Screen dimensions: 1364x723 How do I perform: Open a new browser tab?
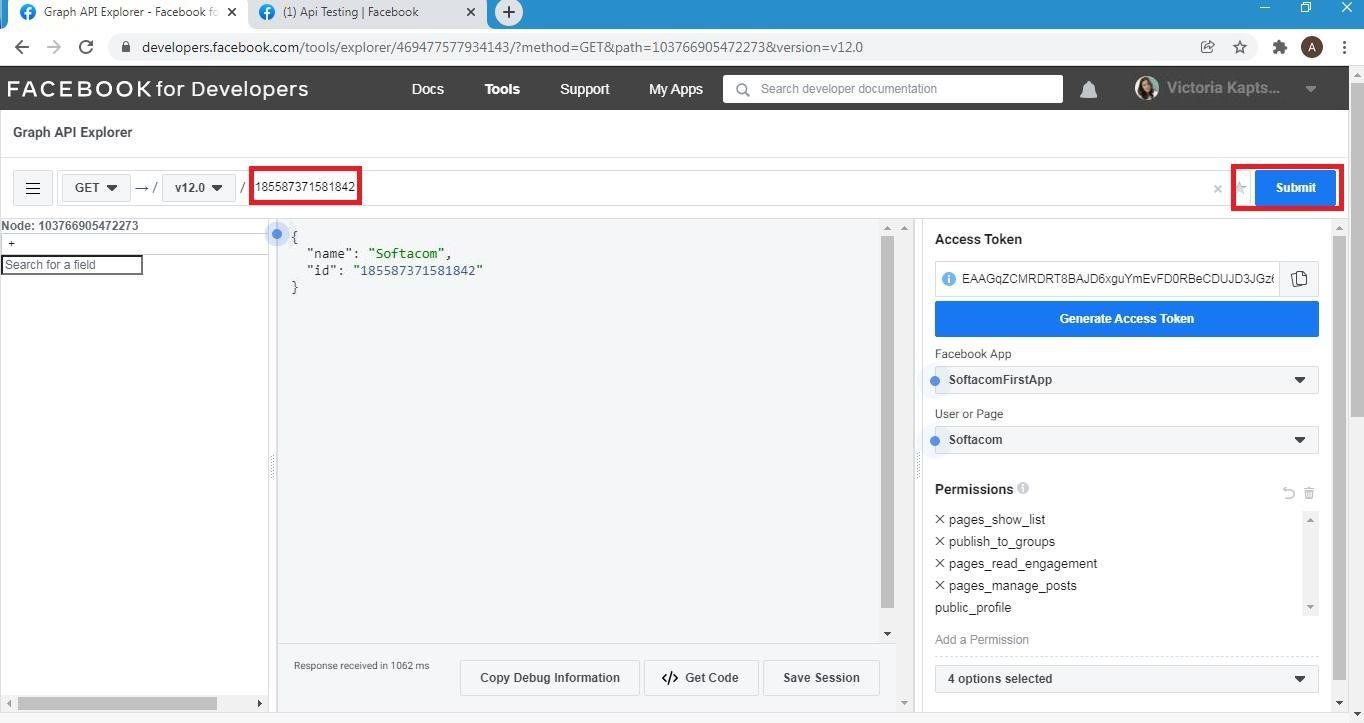point(508,12)
